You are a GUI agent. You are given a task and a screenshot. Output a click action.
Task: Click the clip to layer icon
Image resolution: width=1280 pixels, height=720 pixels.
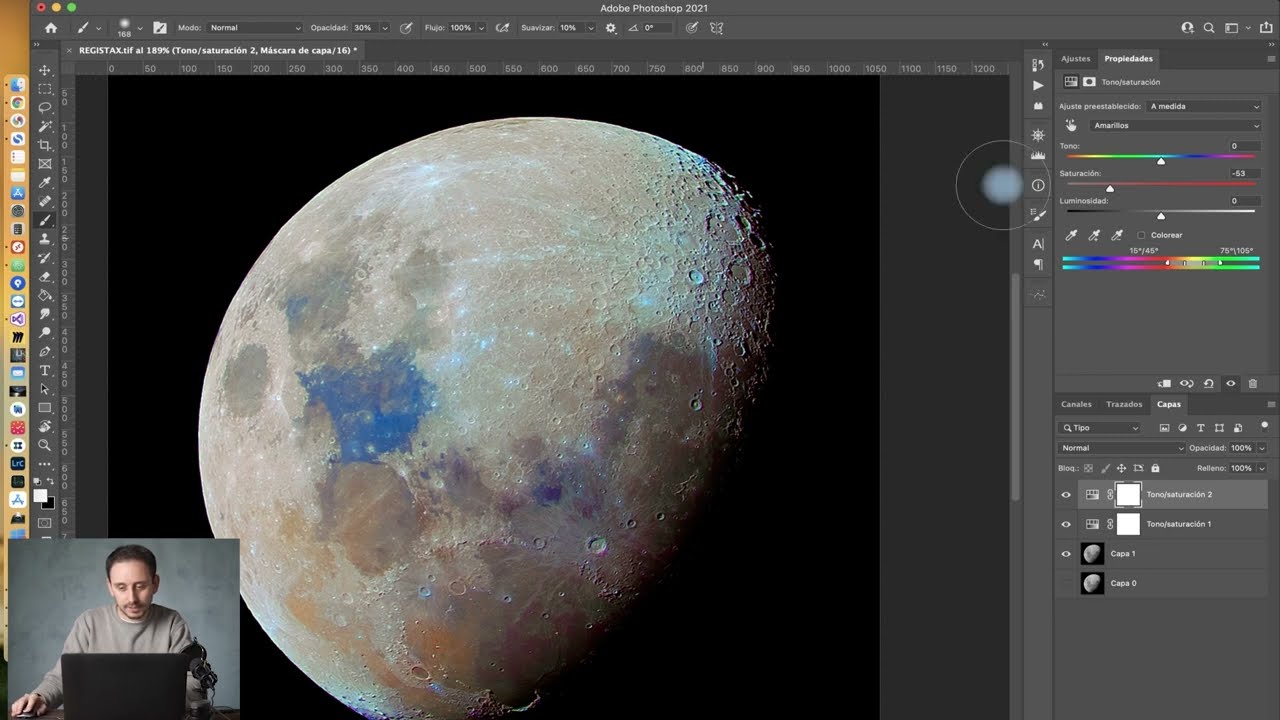[1164, 383]
